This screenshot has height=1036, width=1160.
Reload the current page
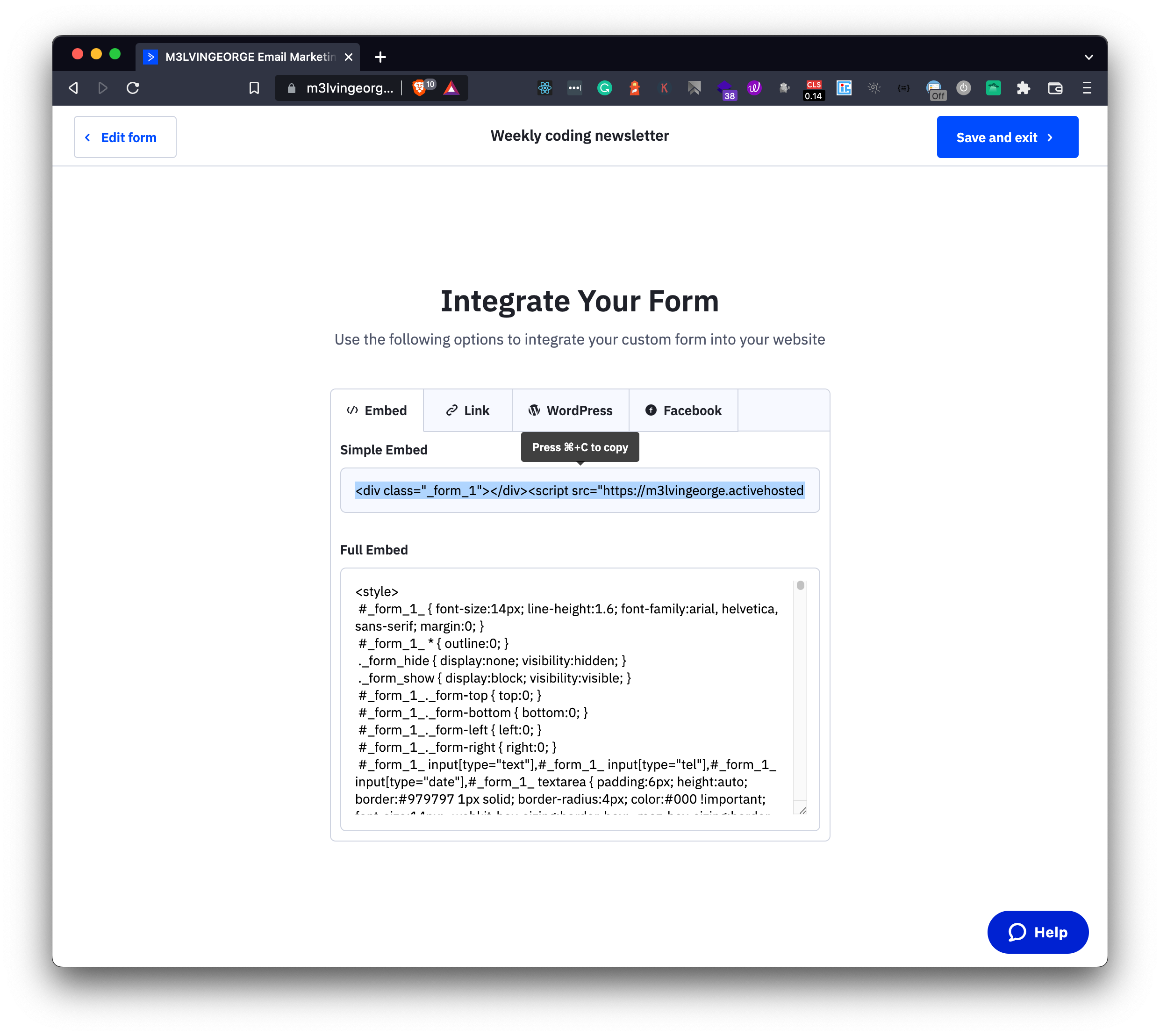pyautogui.click(x=133, y=88)
